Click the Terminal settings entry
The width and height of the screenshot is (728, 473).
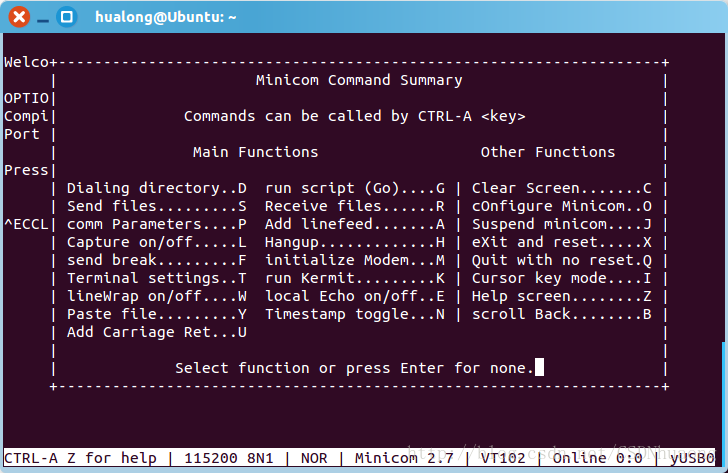[156, 279]
